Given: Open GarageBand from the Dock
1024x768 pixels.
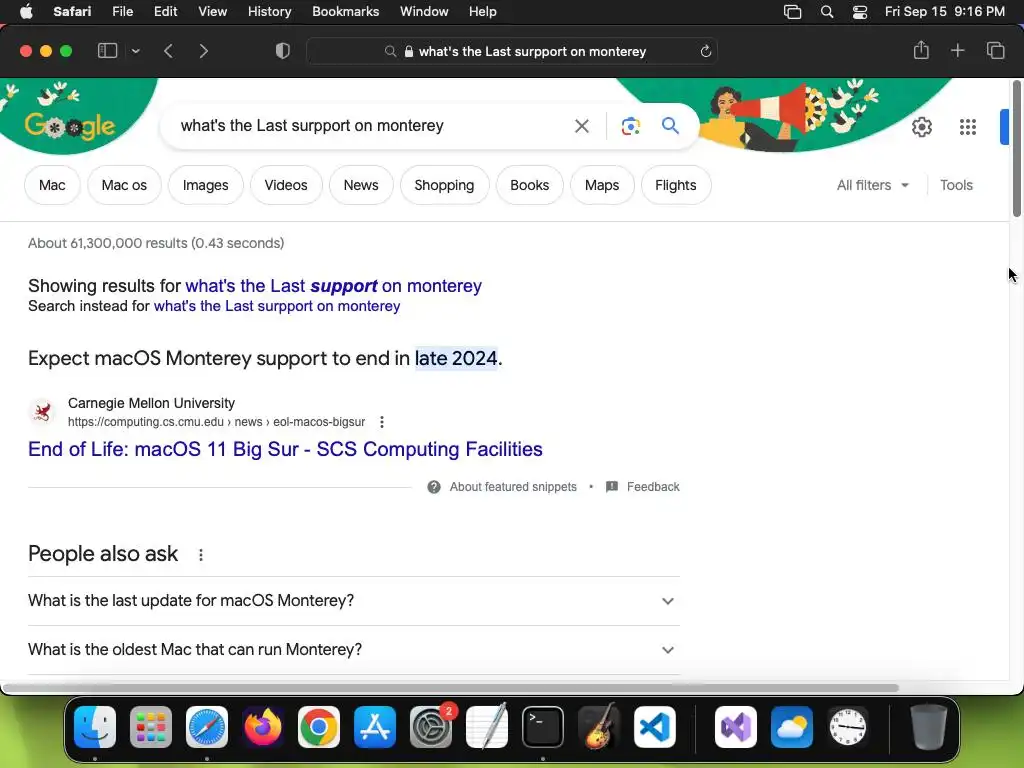Looking at the screenshot, I should [x=599, y=727].
